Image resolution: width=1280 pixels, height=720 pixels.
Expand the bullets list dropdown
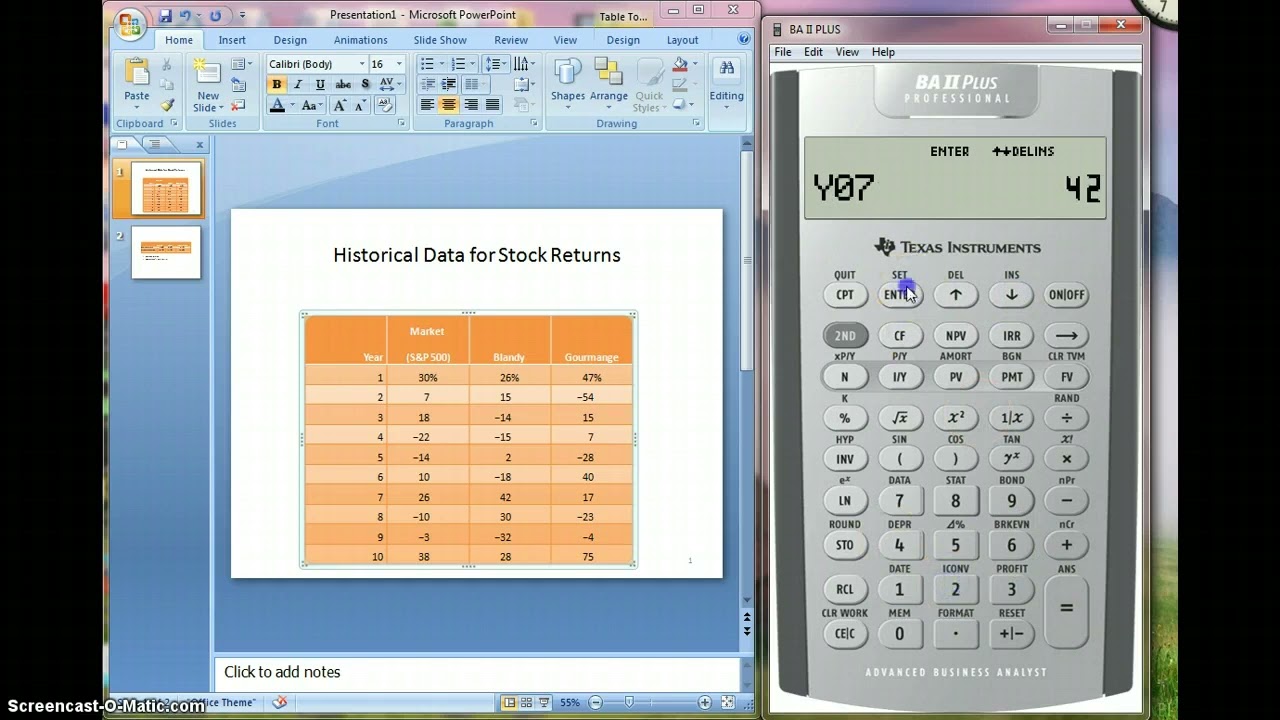(443, 64)
